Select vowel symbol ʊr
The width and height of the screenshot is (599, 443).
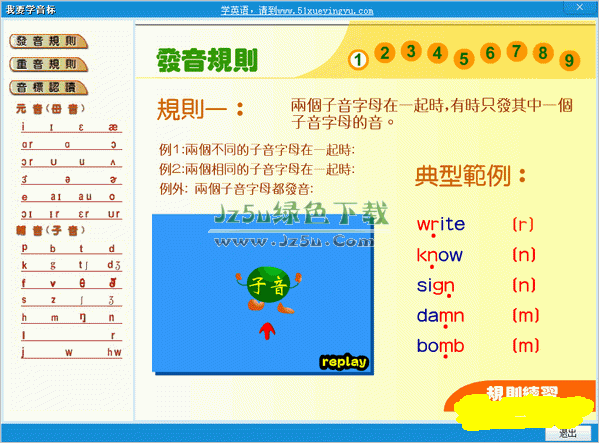pyautogui.click(x=114, y=214)
